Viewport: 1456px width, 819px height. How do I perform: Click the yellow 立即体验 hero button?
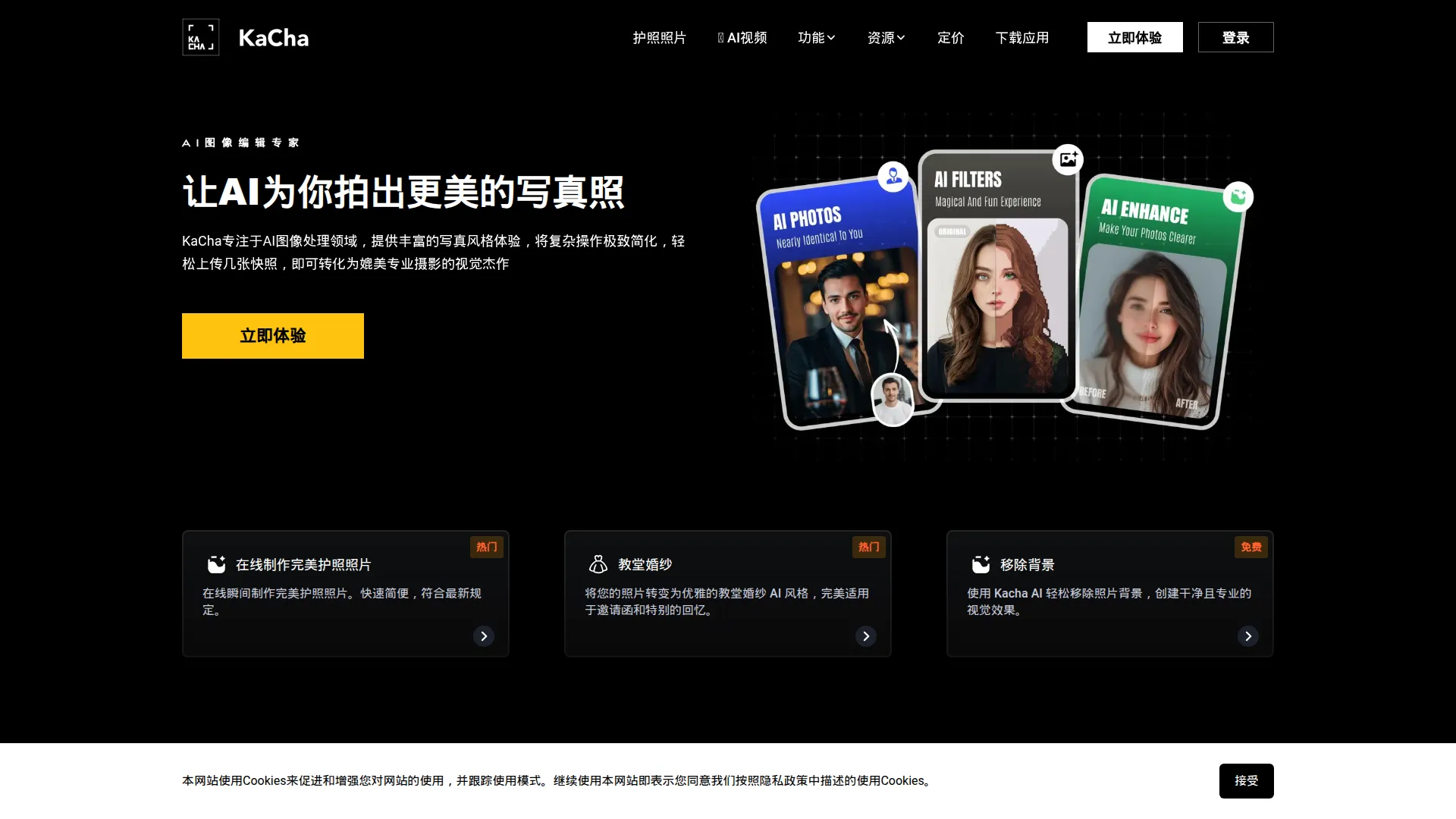click(x=273, y=336)
